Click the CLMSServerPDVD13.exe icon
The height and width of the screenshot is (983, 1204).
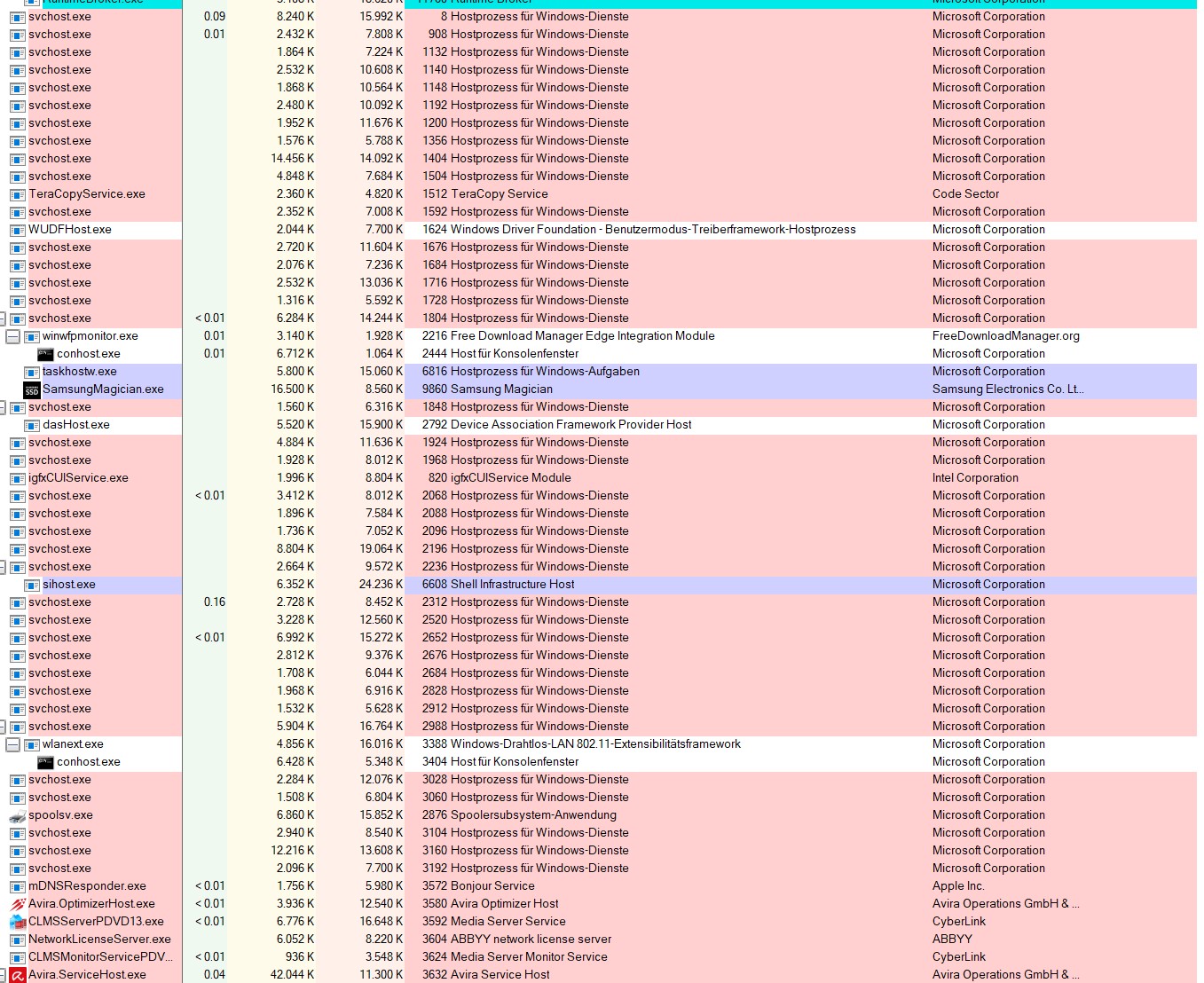17,922
